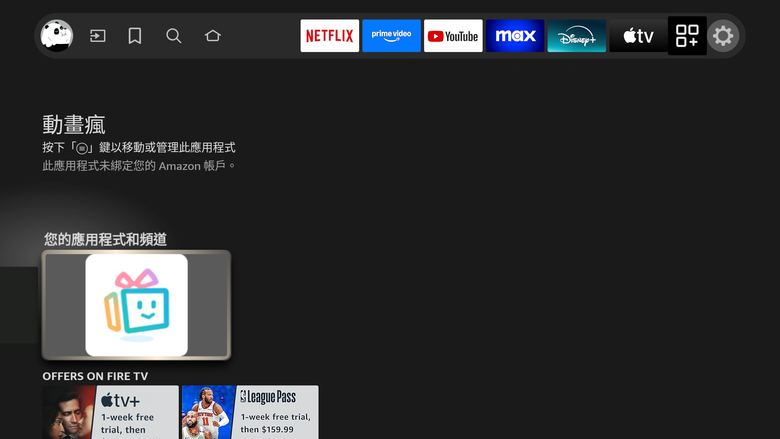
Task: Click the 您的應用程式和頻道 heading
Action: [105, 239]
